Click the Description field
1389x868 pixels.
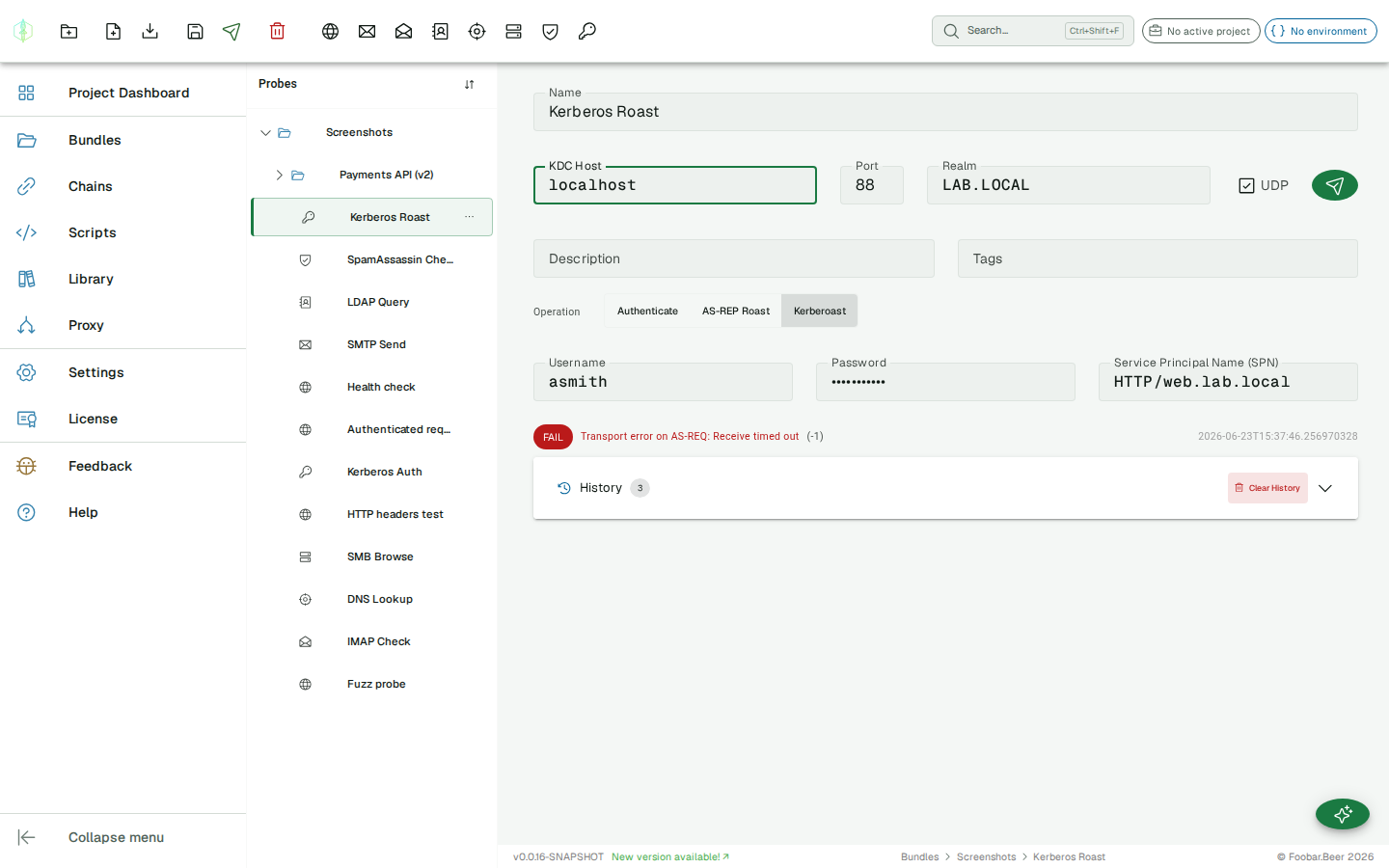click(734, 258)
